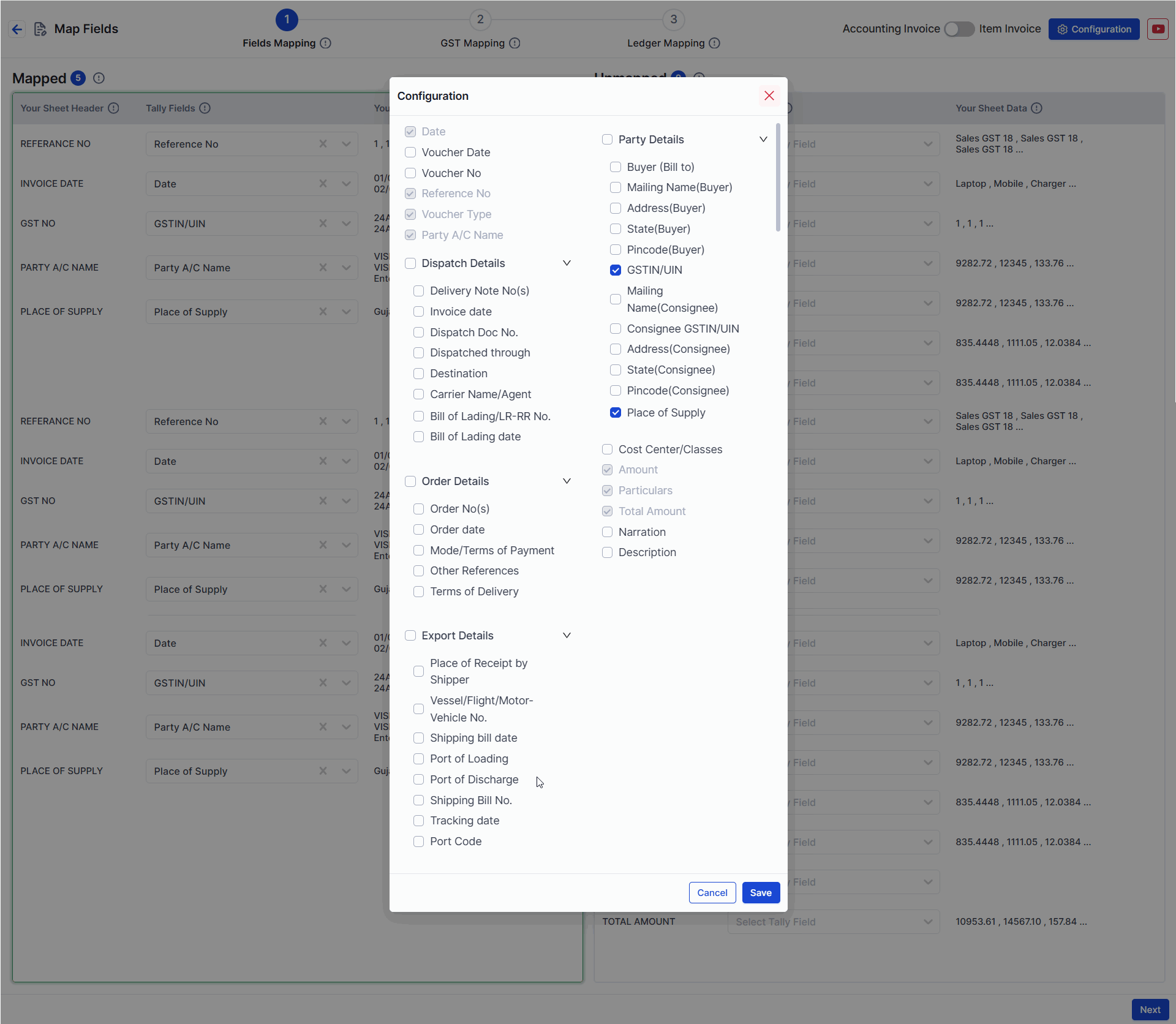
Task: Check the Voucher Date checkbox
Action: [x=410, y=152]
